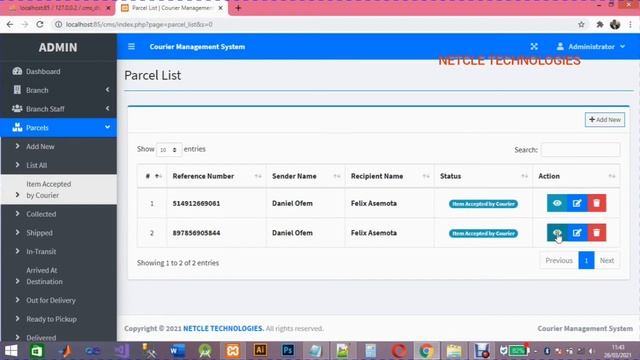The image size is (640, 360).
Task: Click the Add New parcel button
Action: (604, 120)
